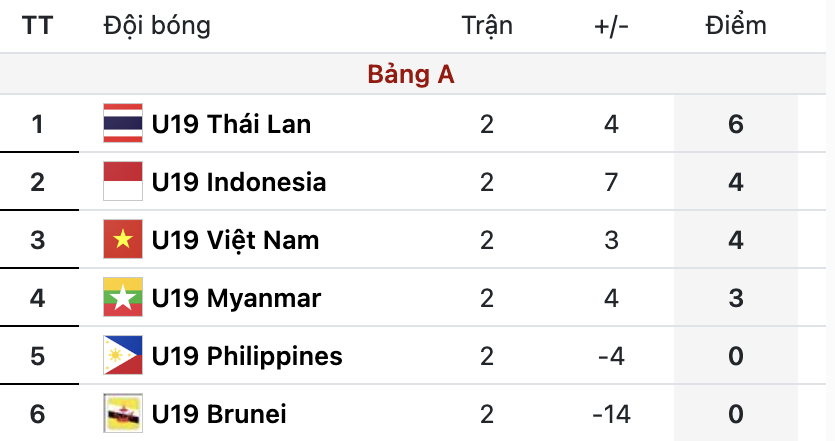
Task: Click the Philippines flag icon
Action: [x=123, y=356]
